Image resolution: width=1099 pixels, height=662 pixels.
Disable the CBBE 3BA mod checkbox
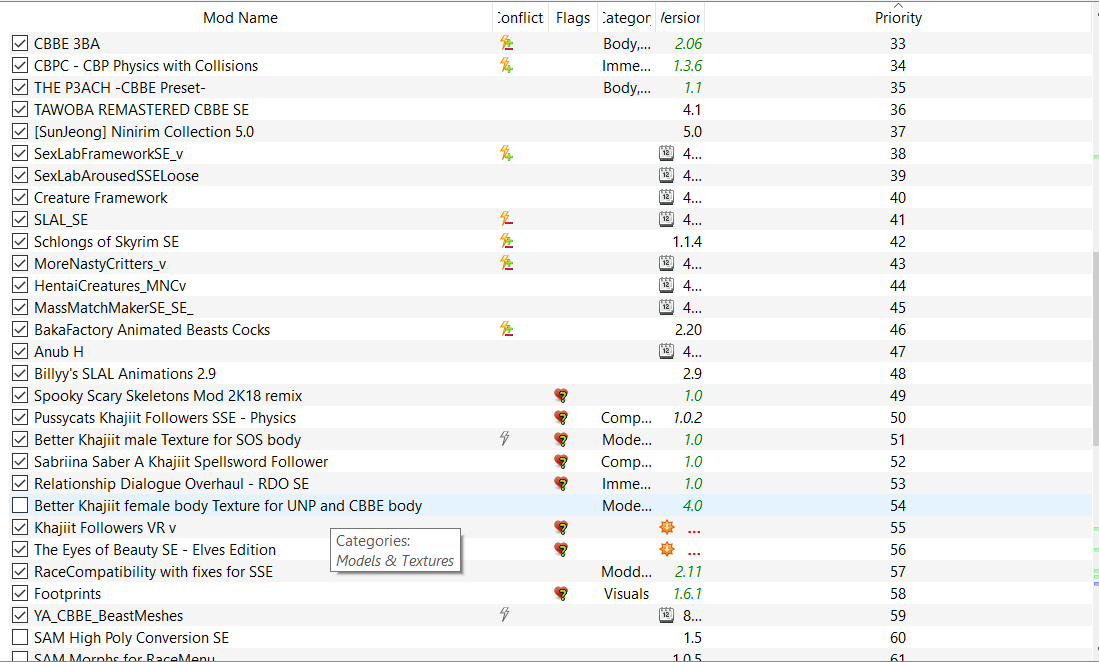pos(20,43)
